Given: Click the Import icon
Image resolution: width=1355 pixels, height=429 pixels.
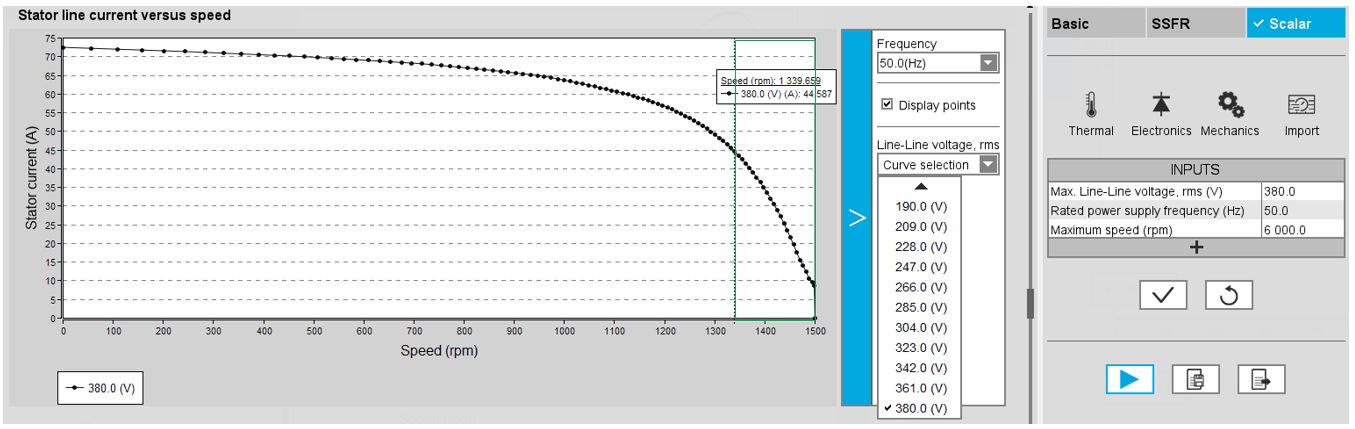Looking at the screenshot, I should click(1301, 105).
